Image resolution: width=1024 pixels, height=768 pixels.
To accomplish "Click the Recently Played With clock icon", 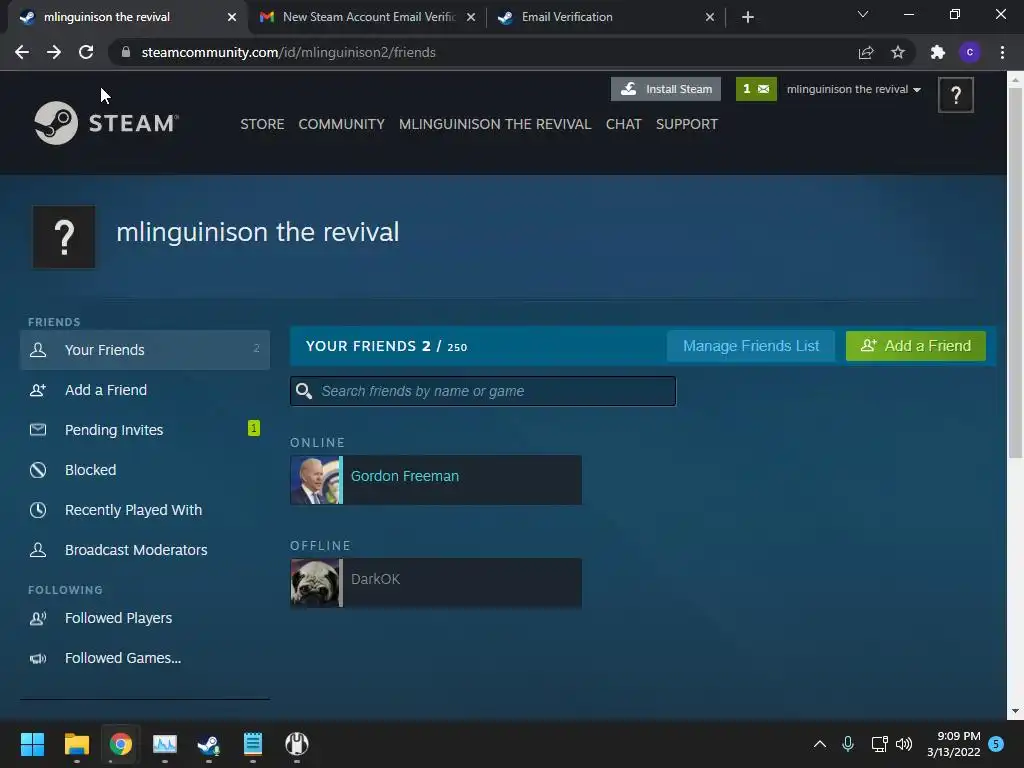I will (x=38, y=510).
